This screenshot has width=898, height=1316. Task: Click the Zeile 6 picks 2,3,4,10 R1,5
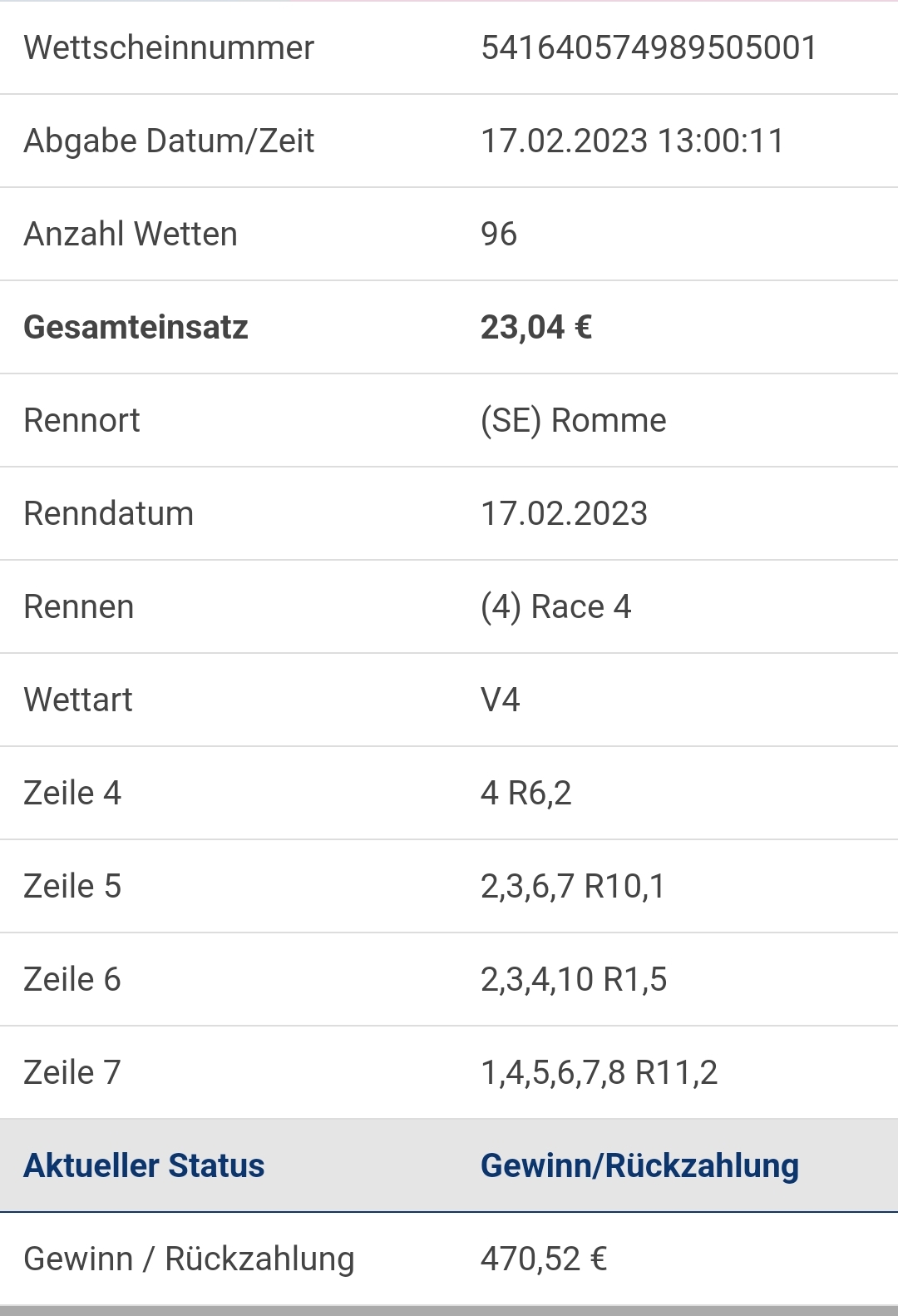(x=574, y=979)
